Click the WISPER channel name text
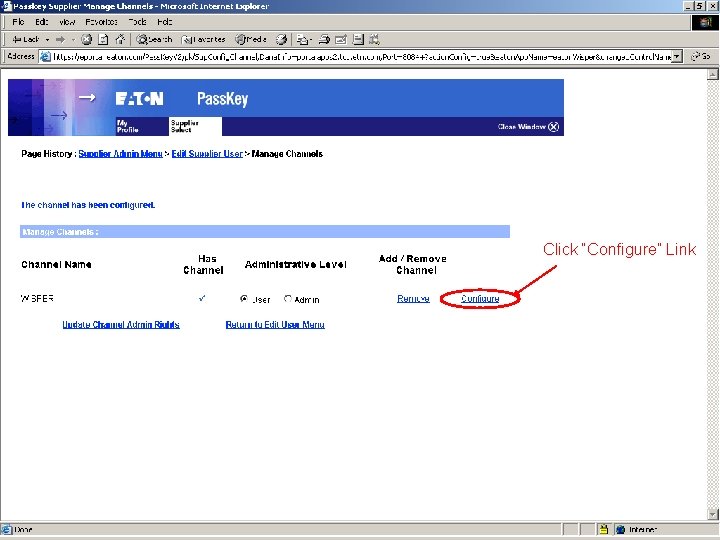This screenshot has height=540, width=720. tap(37, 298)
